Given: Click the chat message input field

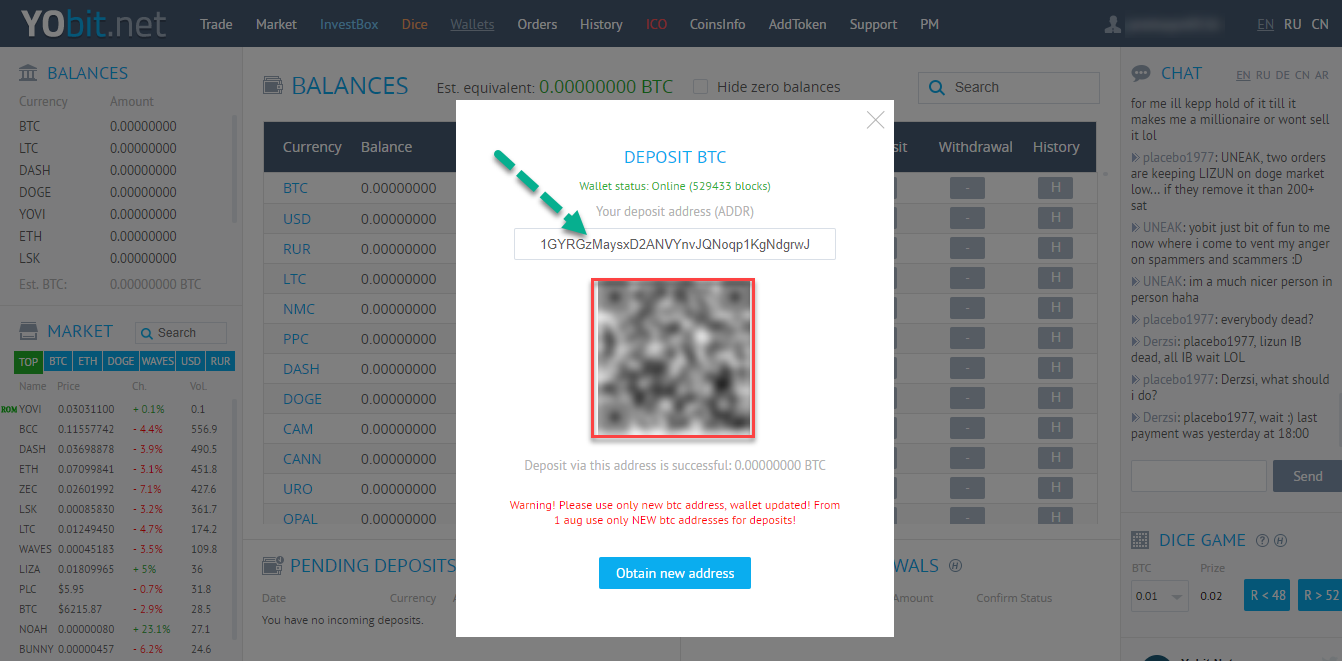Looking at the screenshot, I should pyautogui.click(x=1198, y=476).
